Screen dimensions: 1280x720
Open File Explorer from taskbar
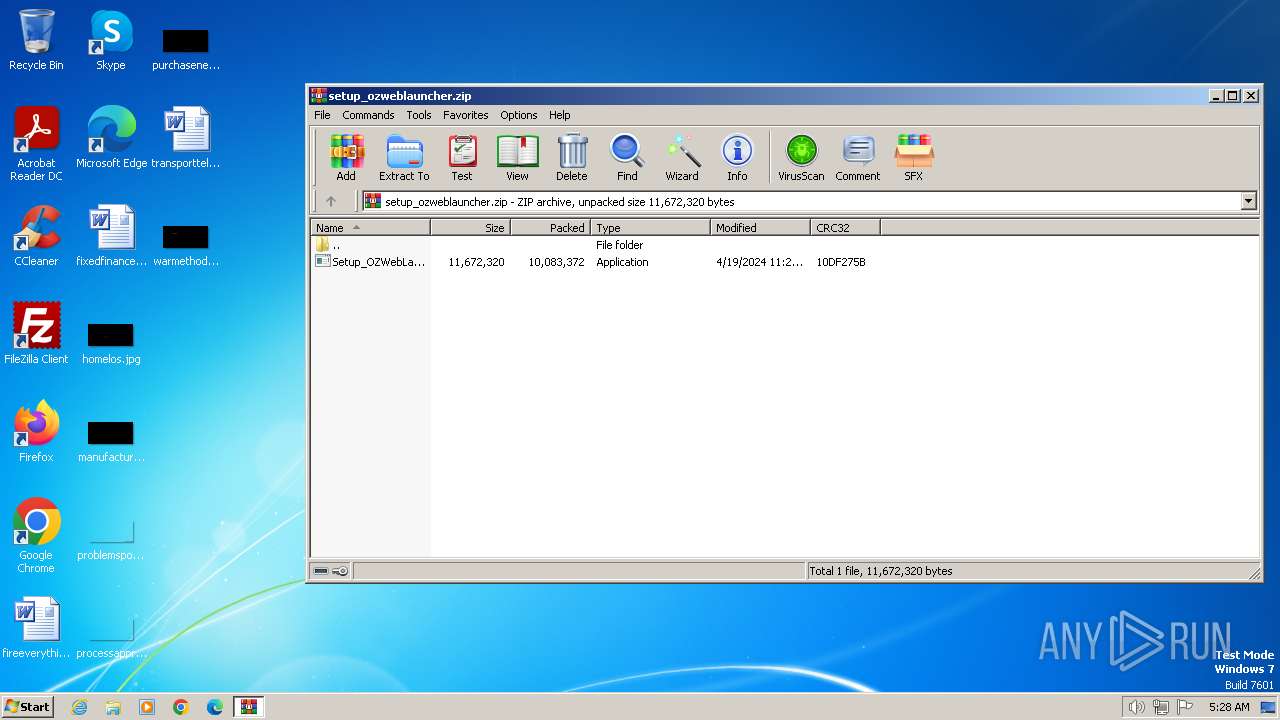[x=113, y=707]
